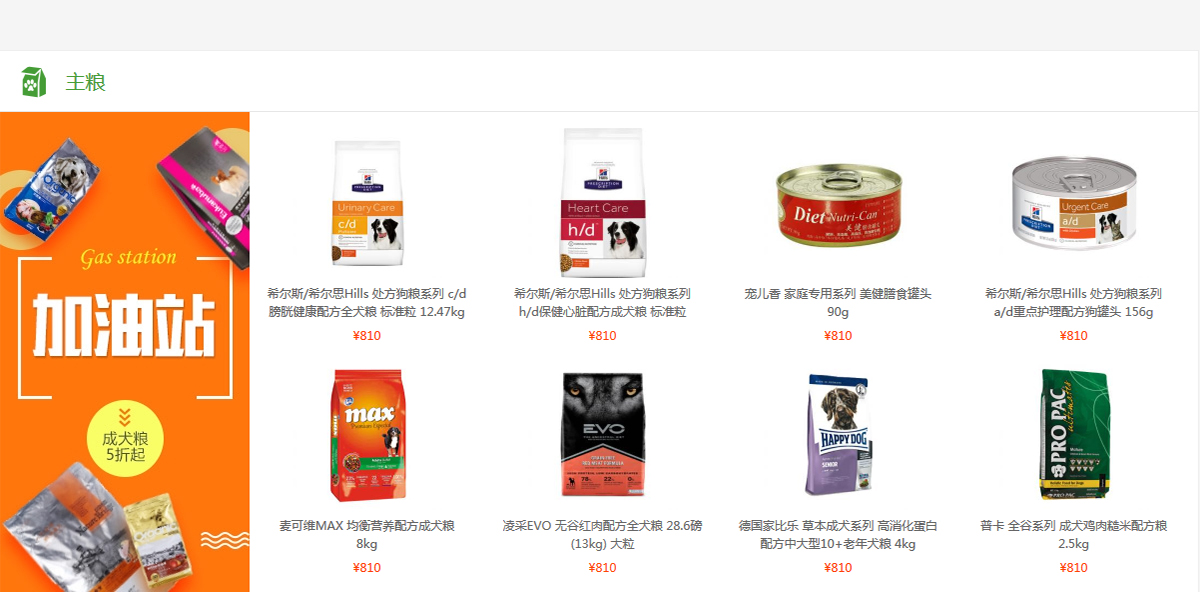
Task: Open the a/d重点护理配方狗罐头 156g title
Action: click(x=1074, y=303)
